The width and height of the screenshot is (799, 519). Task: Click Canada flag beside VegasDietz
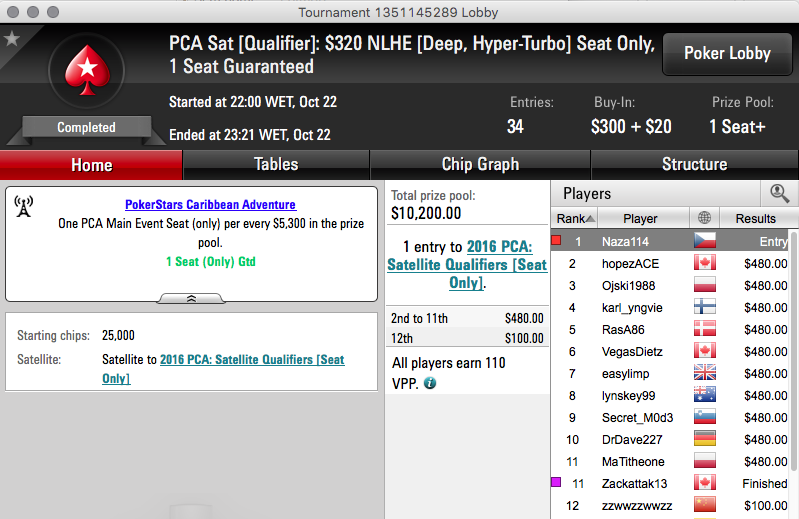point(705,351)
